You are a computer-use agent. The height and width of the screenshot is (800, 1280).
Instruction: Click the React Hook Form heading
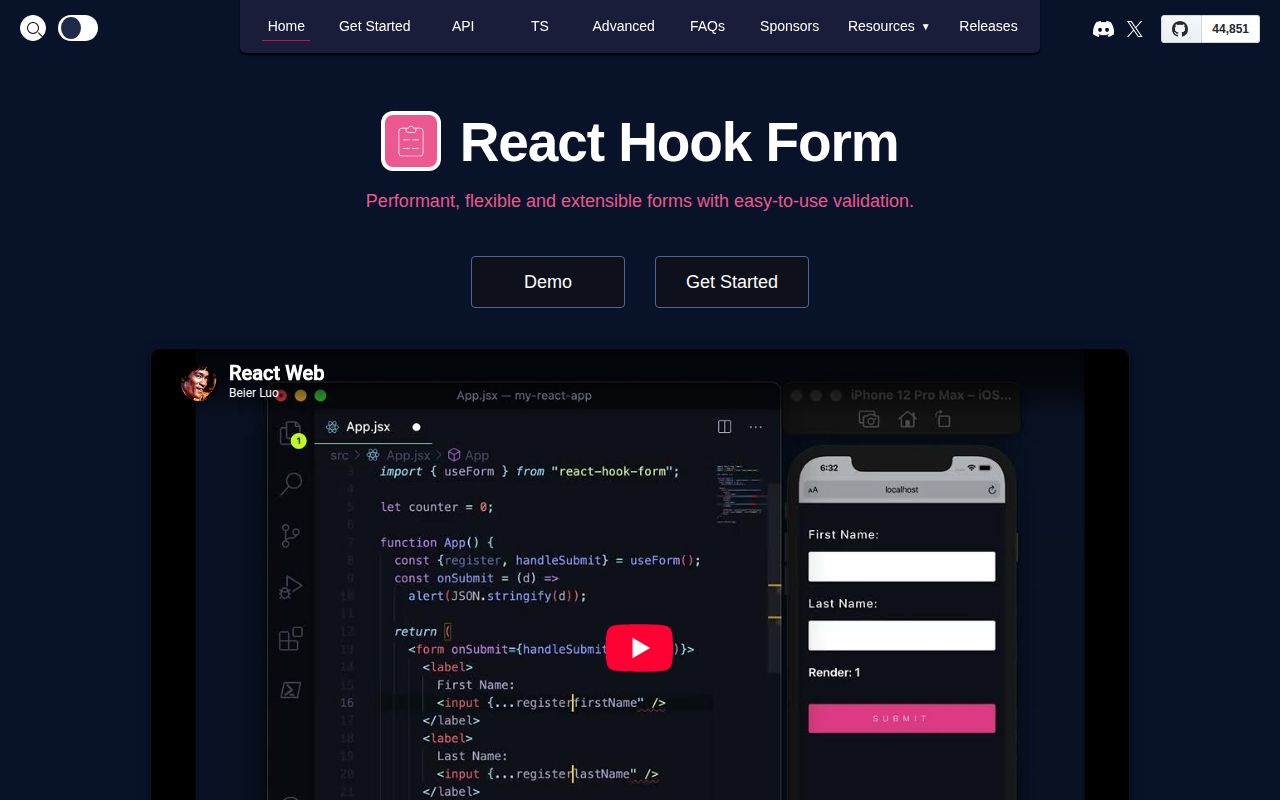click(x=679, y=142)
